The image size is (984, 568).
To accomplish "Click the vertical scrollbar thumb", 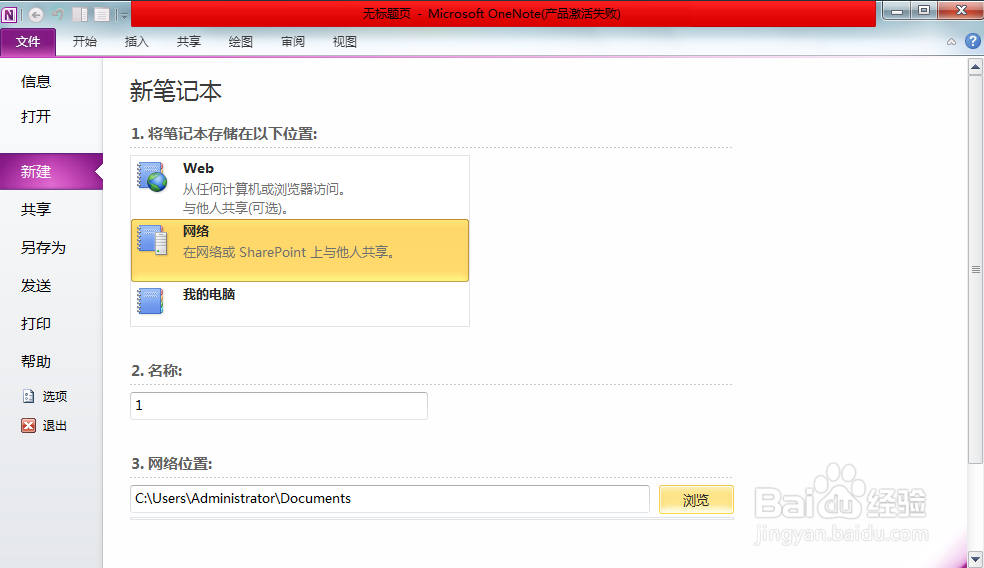I will (x=975, y=269).
